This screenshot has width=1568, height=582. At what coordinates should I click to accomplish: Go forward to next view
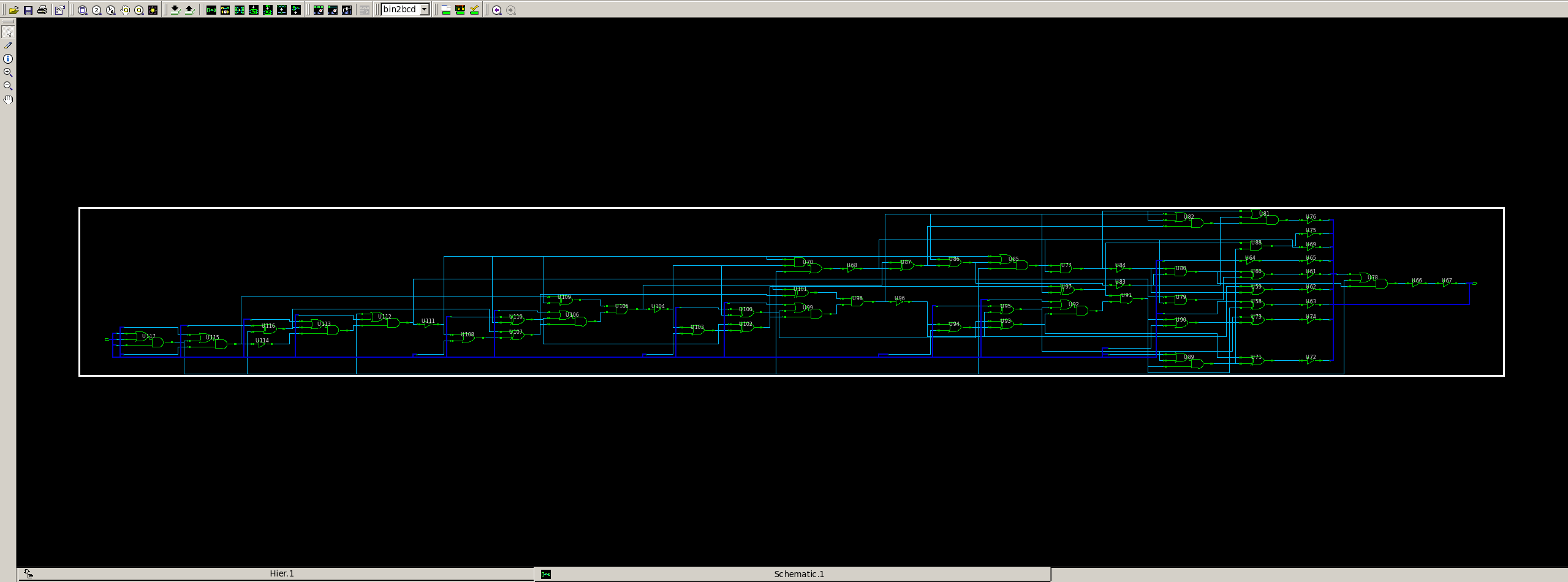[x=511, y=10]
